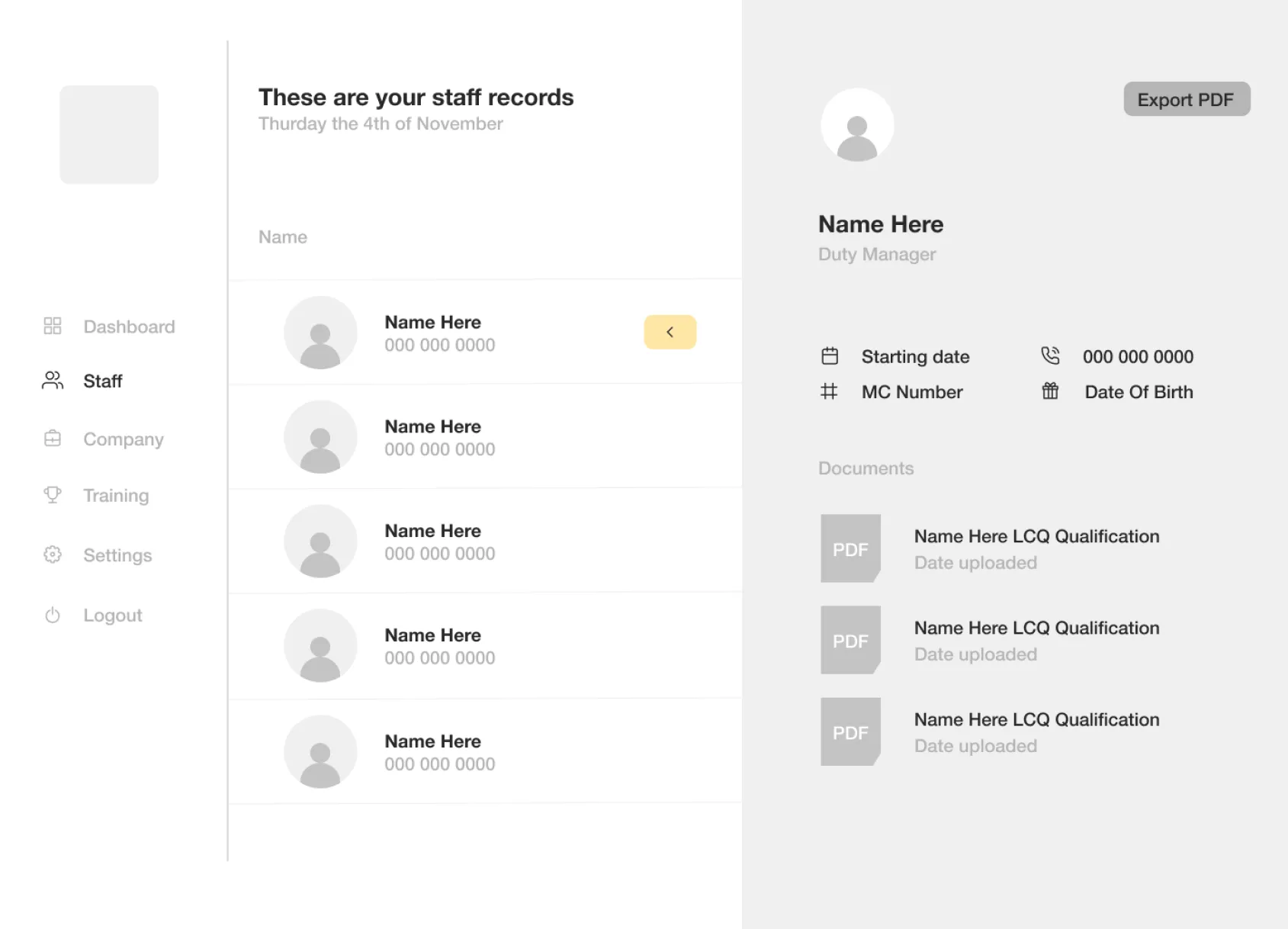Click the Export PDF button

tap(1186, 99)
